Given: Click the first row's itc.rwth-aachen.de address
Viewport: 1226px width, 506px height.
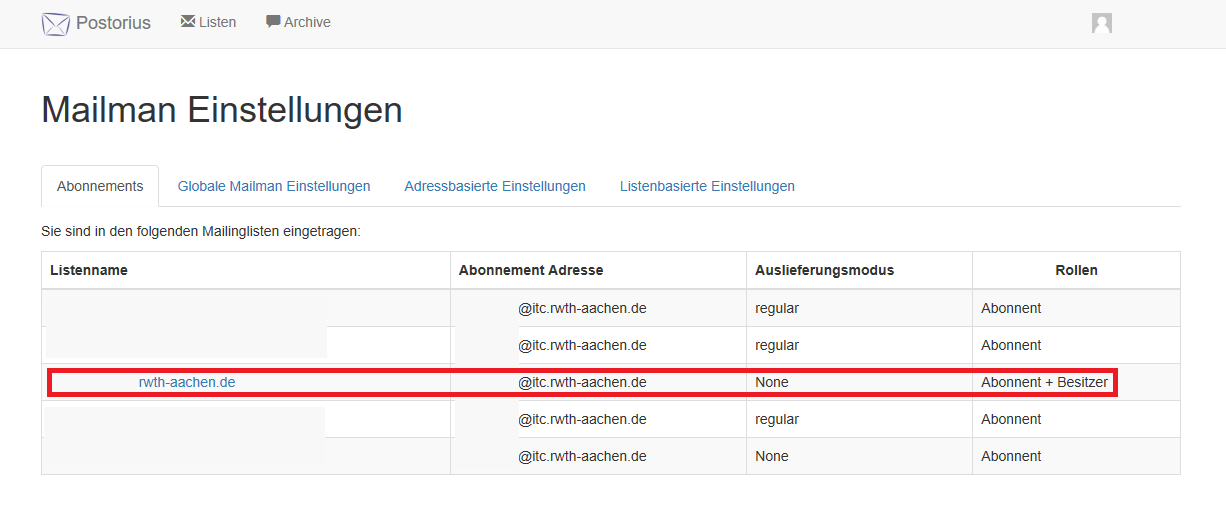Looking at the screenshot, I should (582, 308).
